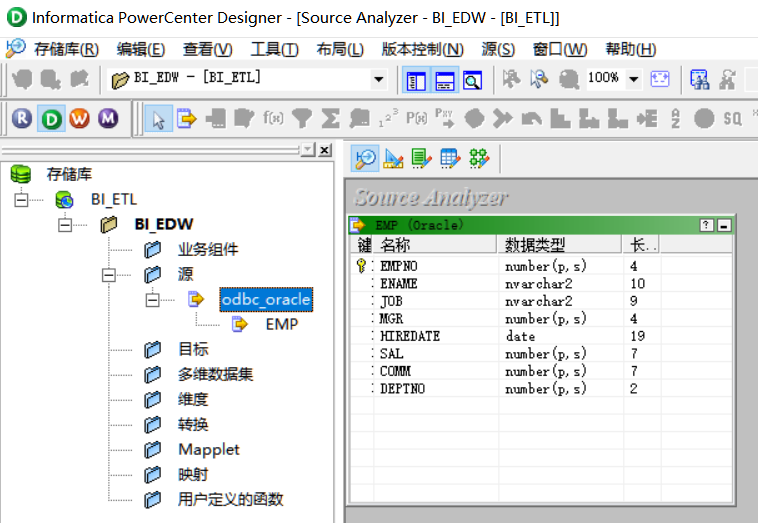The image size is (758, 523).
Task: Select the 维度 folder
Action: (x=193, y=399)
